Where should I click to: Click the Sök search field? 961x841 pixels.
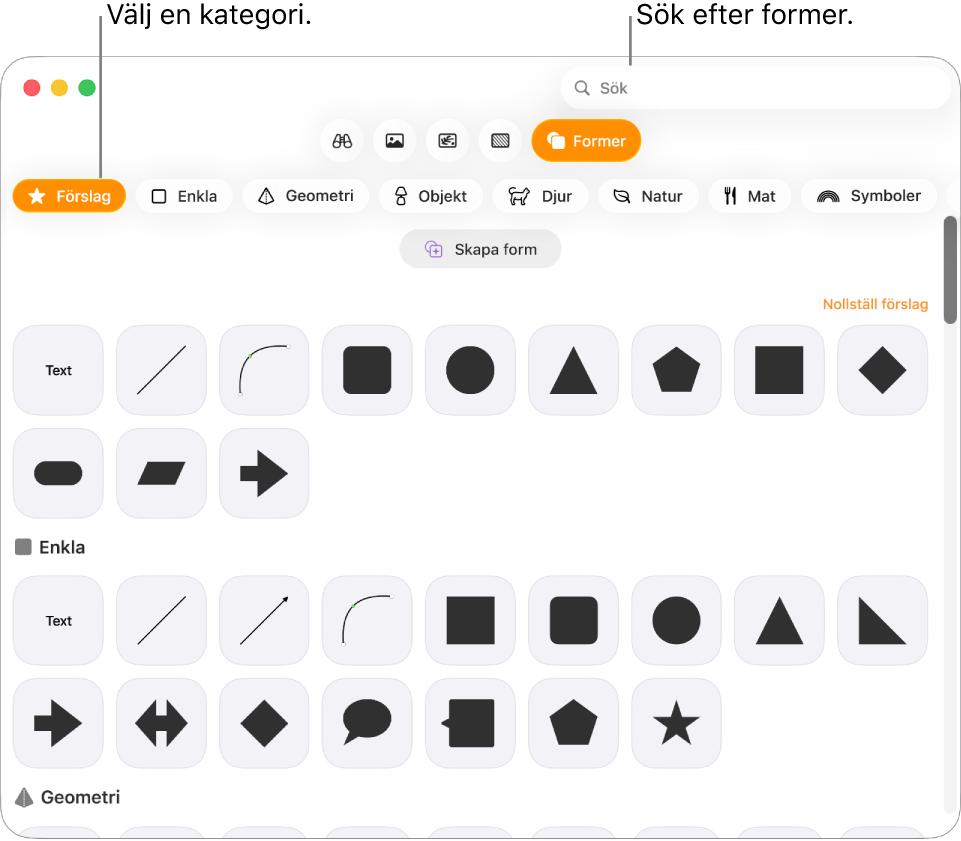pos(756,88)
